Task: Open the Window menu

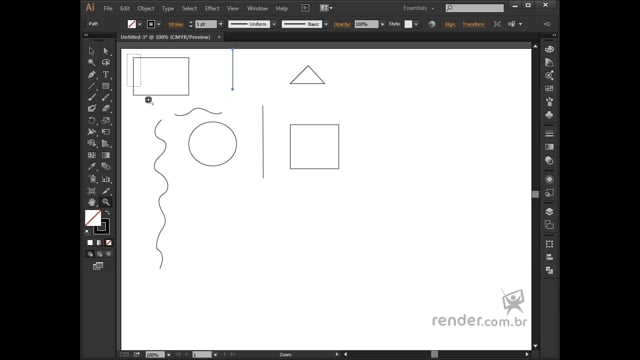Action: tap(257, 8)
